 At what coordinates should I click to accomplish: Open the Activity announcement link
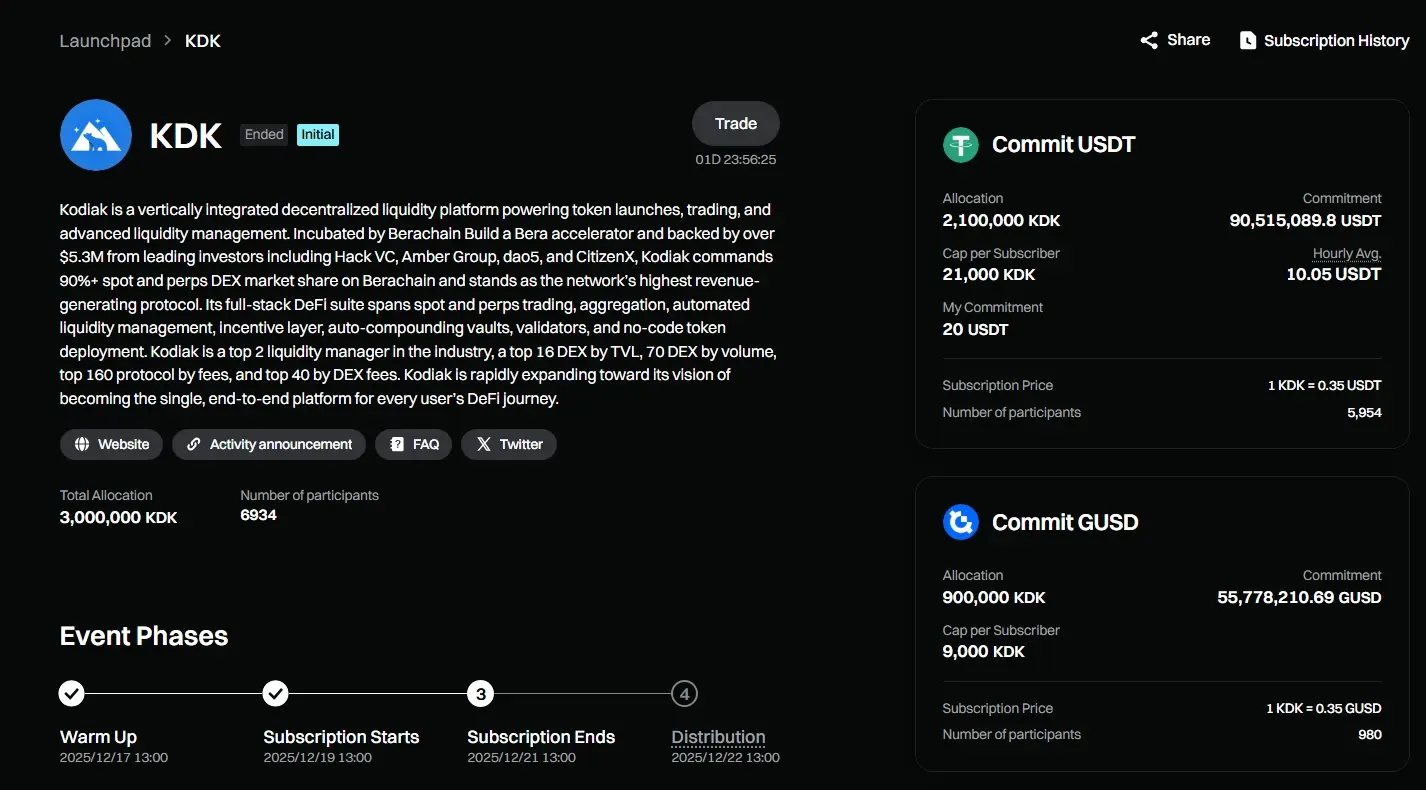coord(269,444)
